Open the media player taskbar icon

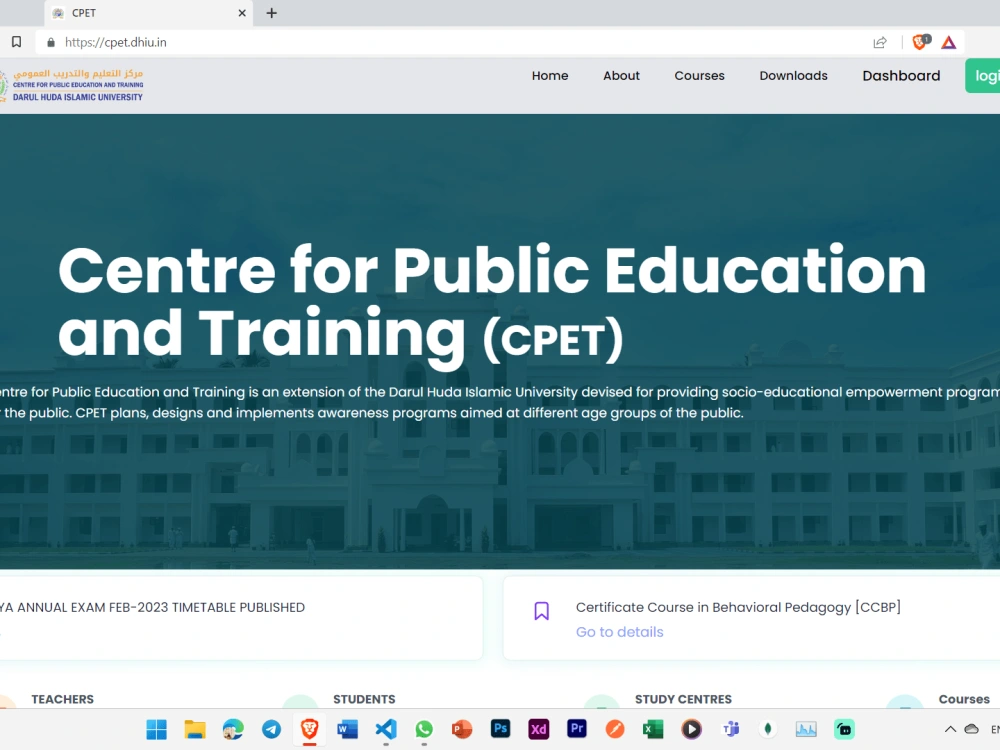(691, 729)
